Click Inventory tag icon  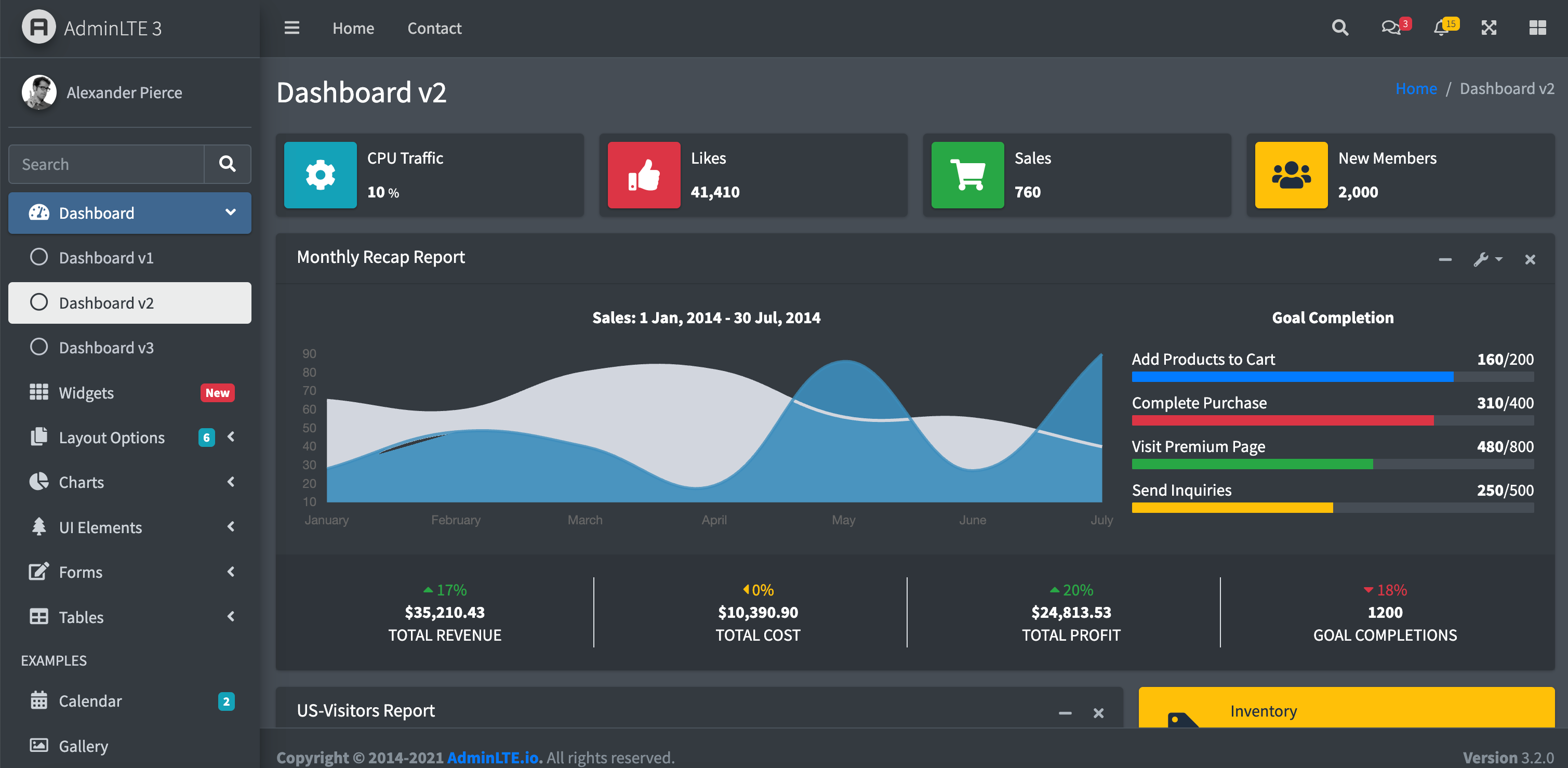[1182, 720]
